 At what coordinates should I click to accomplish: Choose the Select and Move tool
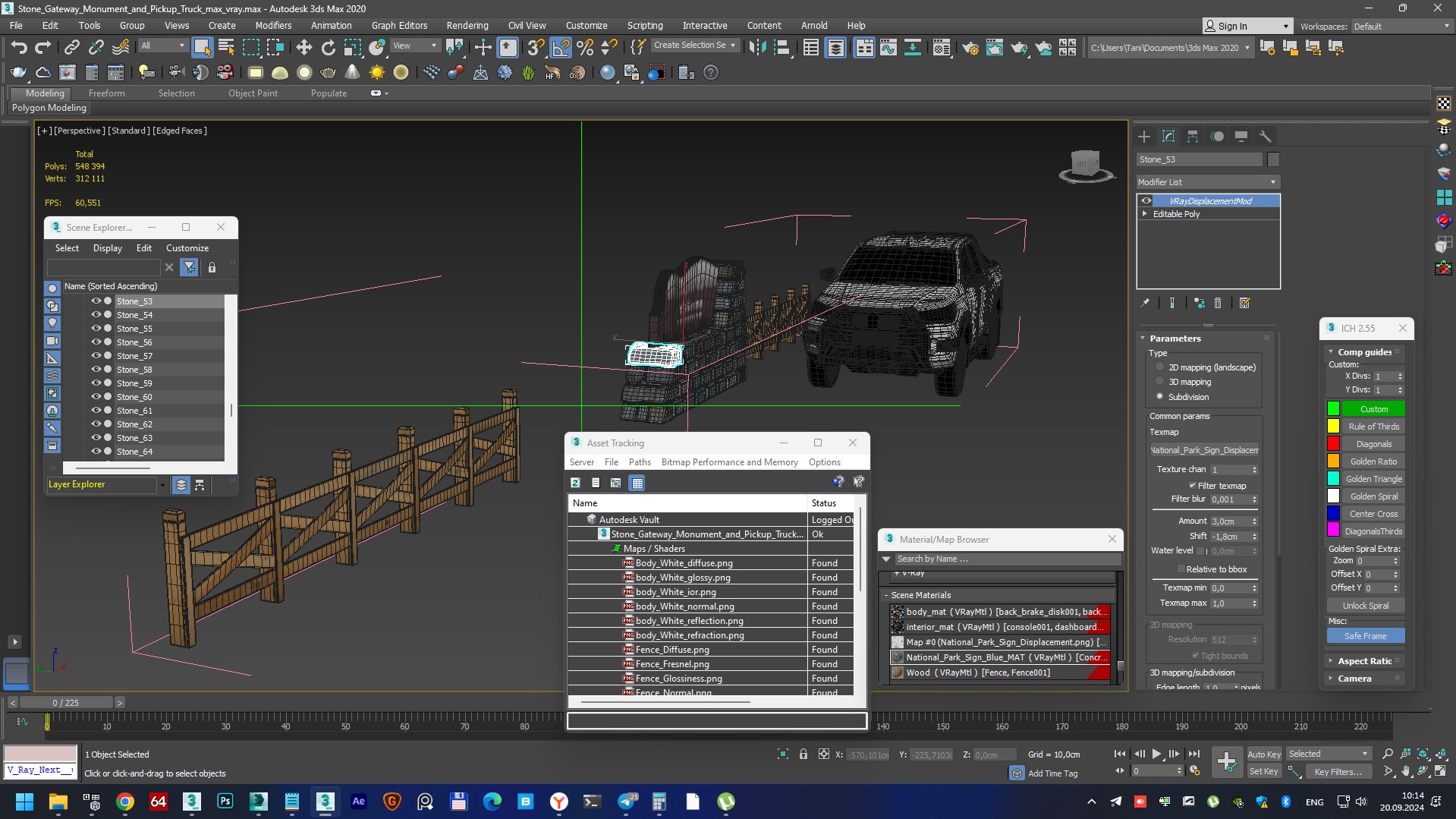(x=303, y=48)
